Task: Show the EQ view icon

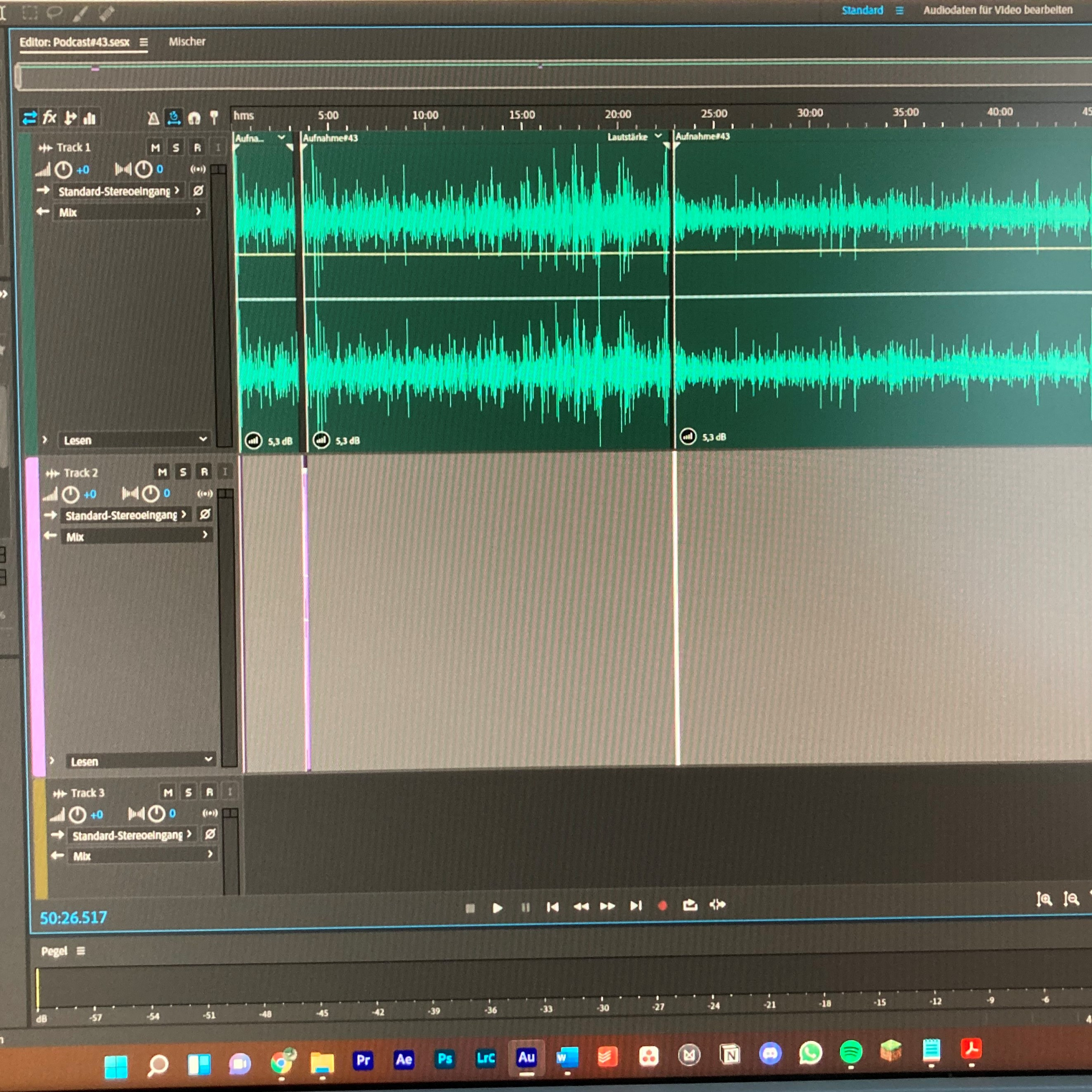Action: [90, 118]
